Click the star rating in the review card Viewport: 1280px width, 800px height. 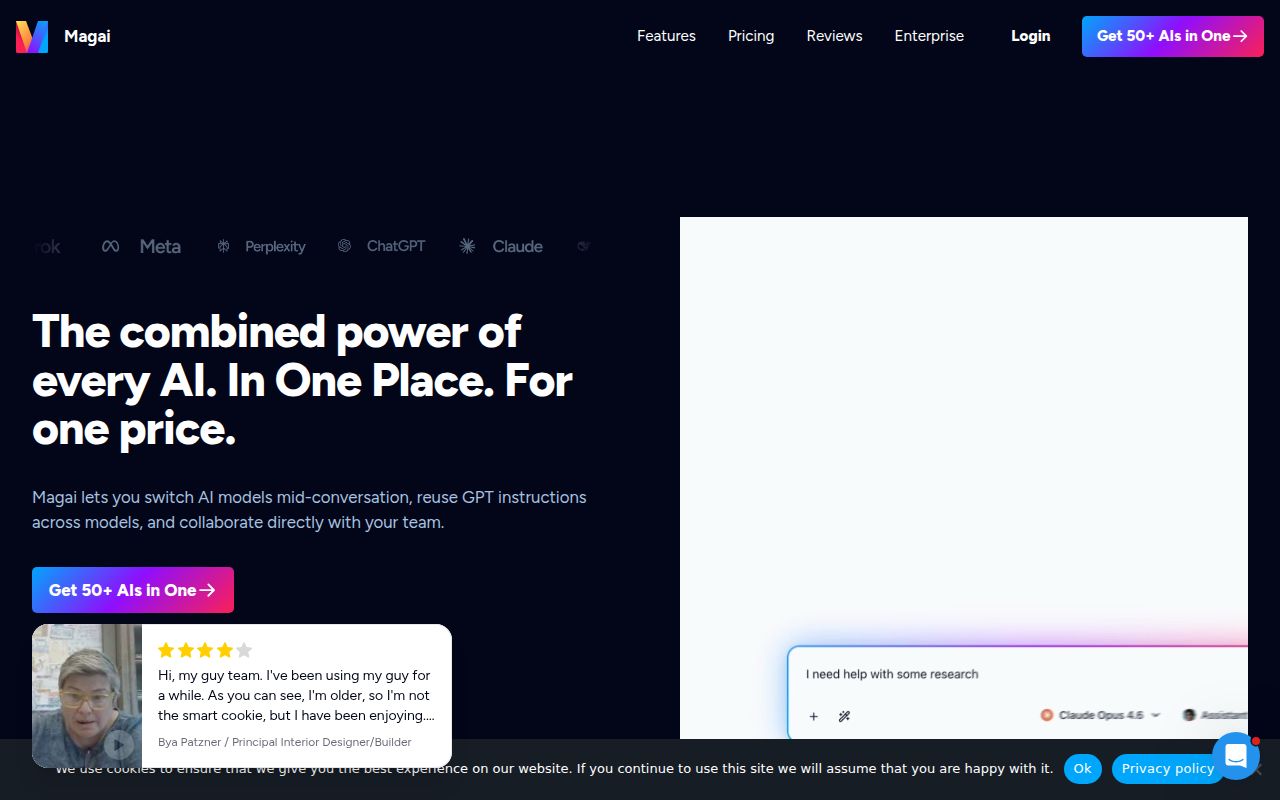205,650
